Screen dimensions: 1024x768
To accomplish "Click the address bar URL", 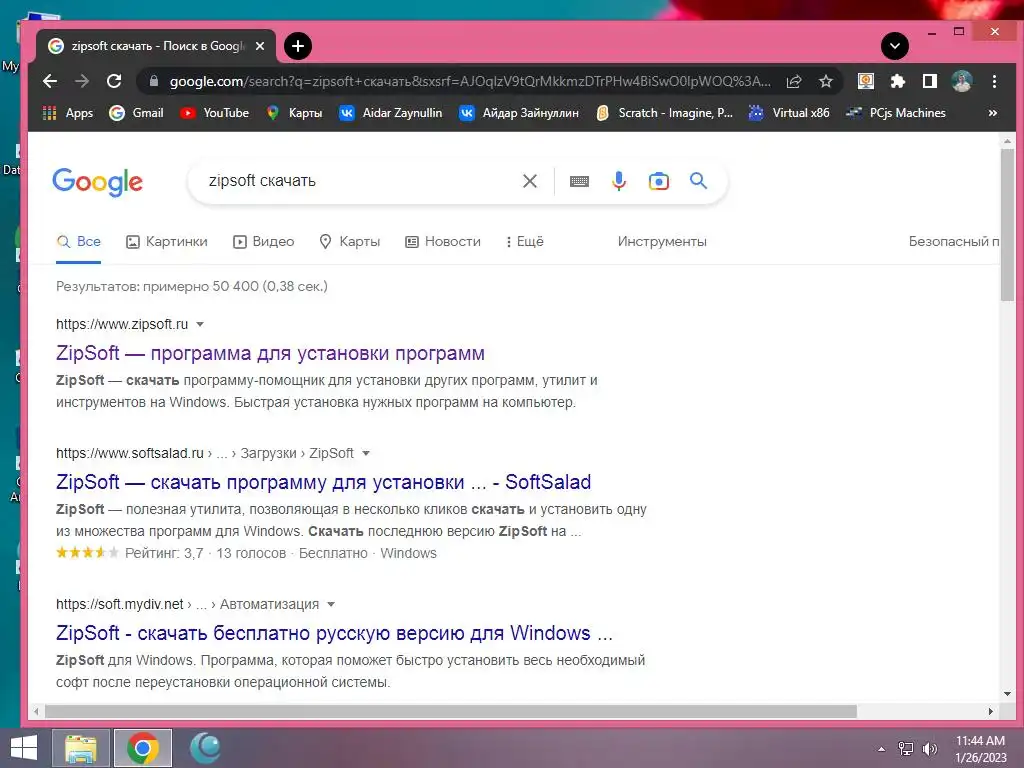I will pyautogui.click(x=470, y=81).
